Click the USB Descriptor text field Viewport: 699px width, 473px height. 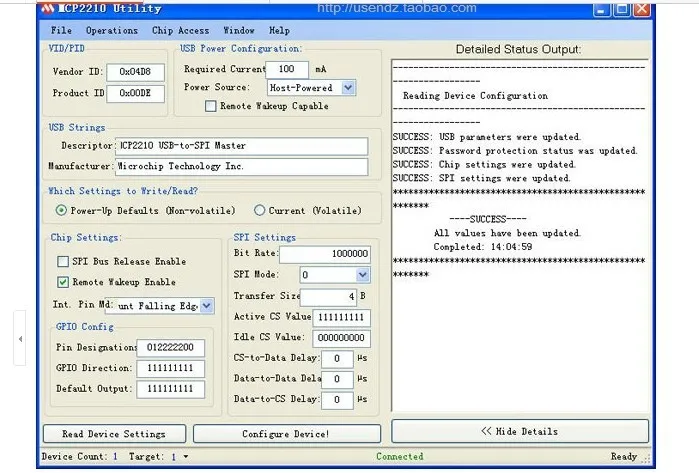tap(242, 146)
